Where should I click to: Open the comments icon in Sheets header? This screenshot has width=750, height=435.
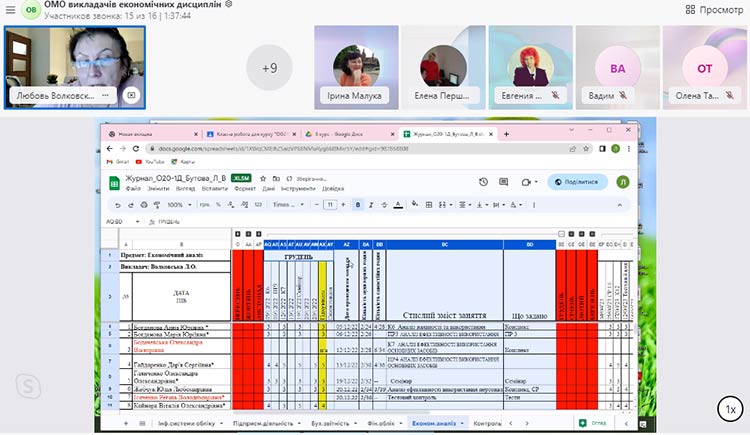505,182
